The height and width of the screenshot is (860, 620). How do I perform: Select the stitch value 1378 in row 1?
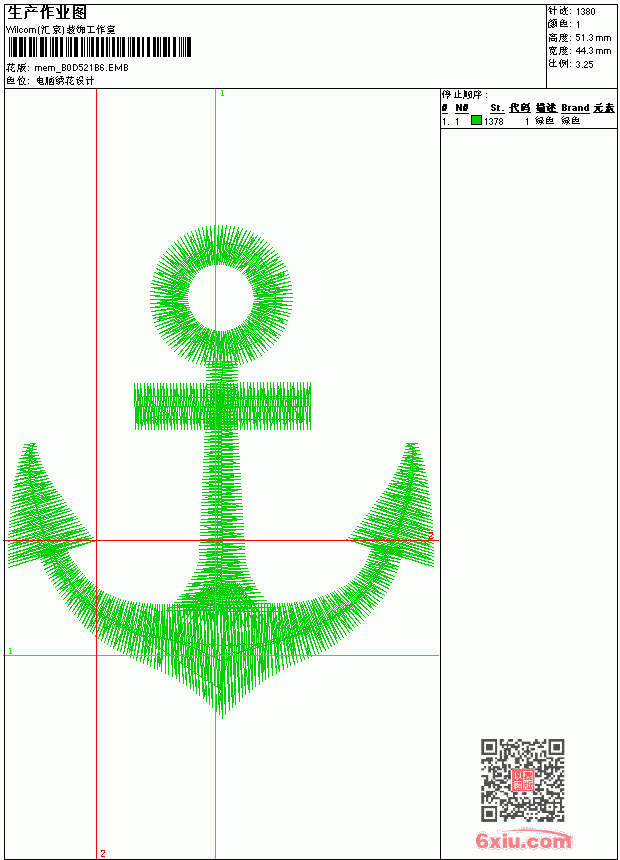pos(493,121)
